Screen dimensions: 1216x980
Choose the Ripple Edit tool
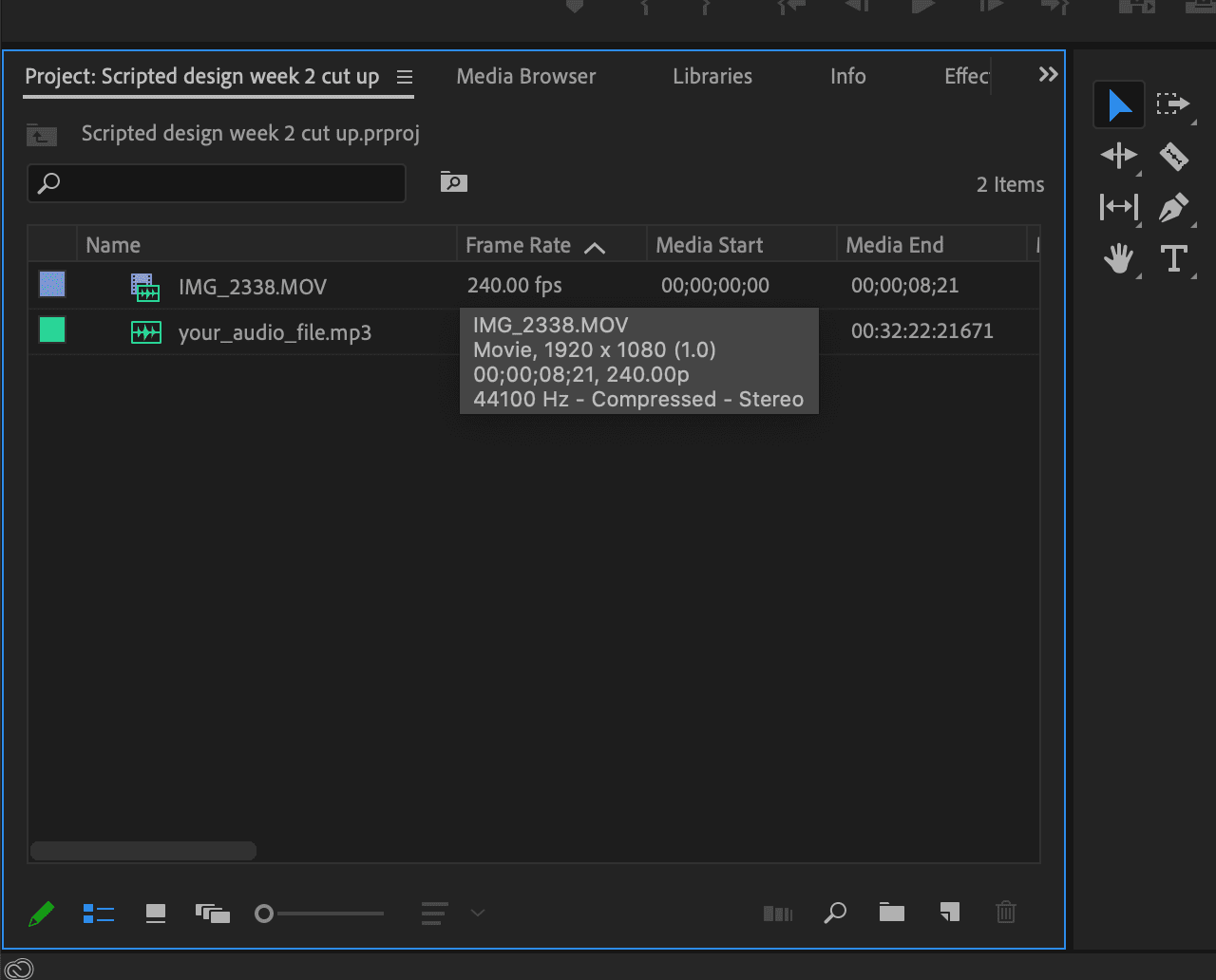pyautogui.click(x=1118, y=156)
